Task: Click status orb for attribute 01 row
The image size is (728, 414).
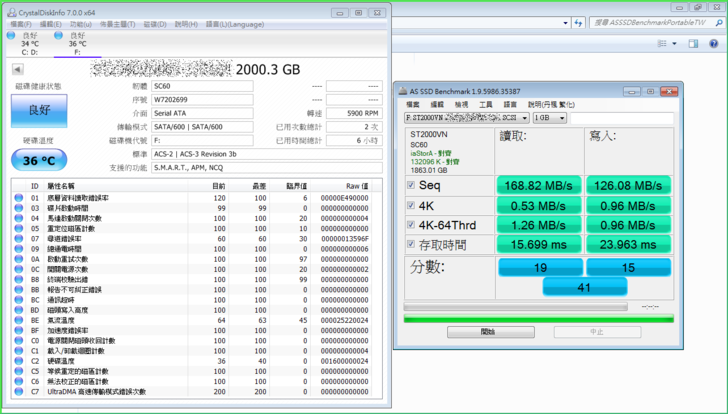Action: [x=19, y=198]
